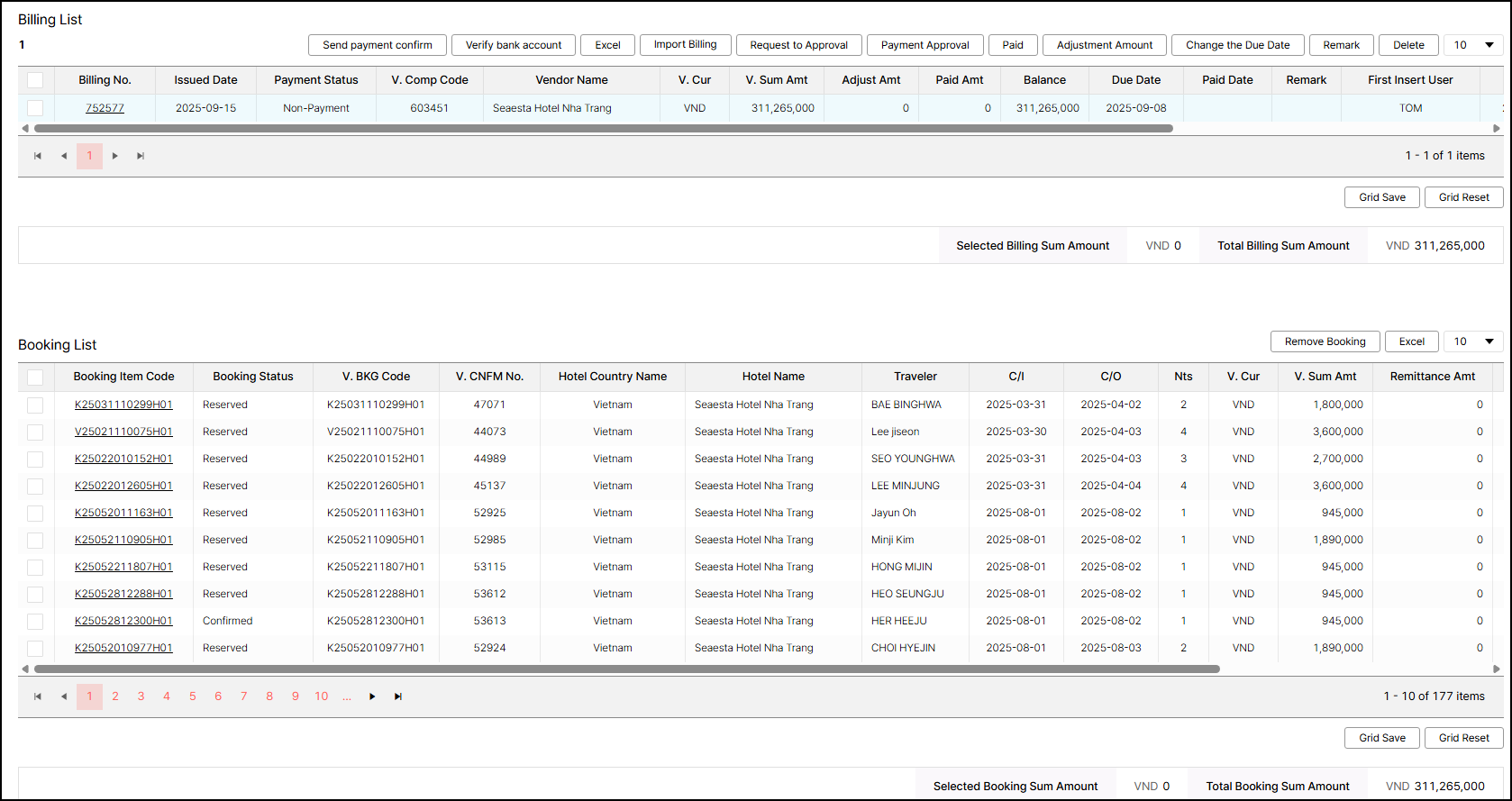Tick checkbox for booking K25031110299H01
Image resolution: width=1512 pixels, height=801 pixels.
pyautogui.click(x=35, y=405)
